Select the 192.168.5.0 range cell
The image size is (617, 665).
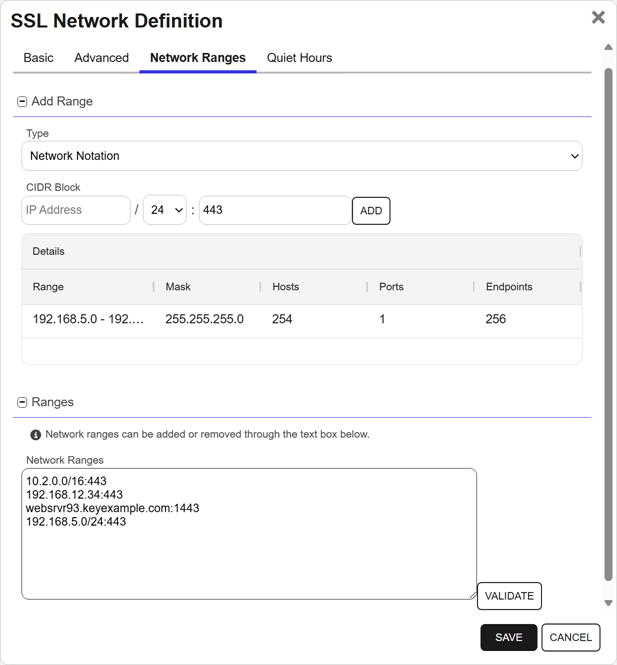click(88, 319)
